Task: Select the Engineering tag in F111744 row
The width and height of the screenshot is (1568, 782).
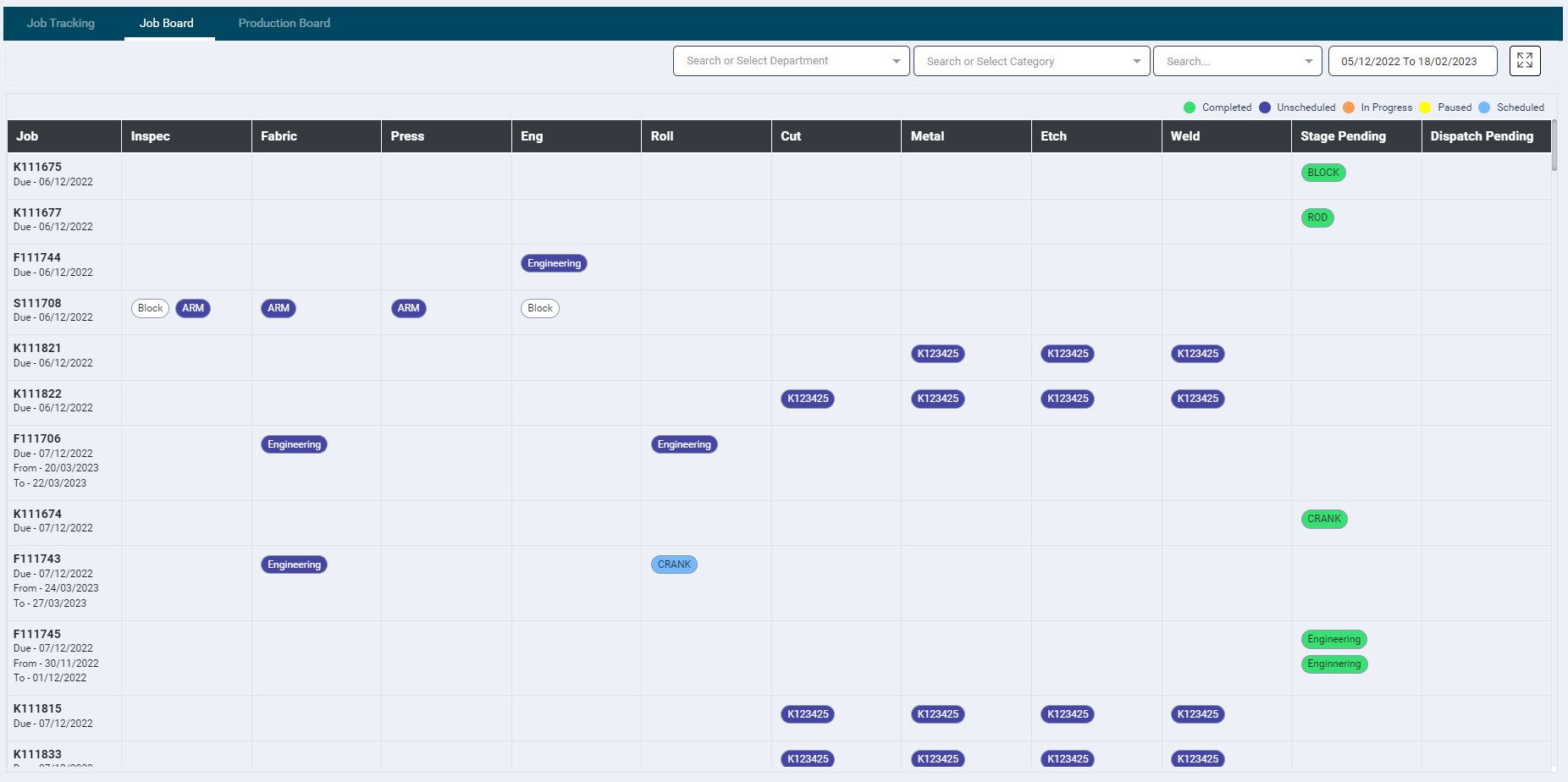Action: point(554,263)
